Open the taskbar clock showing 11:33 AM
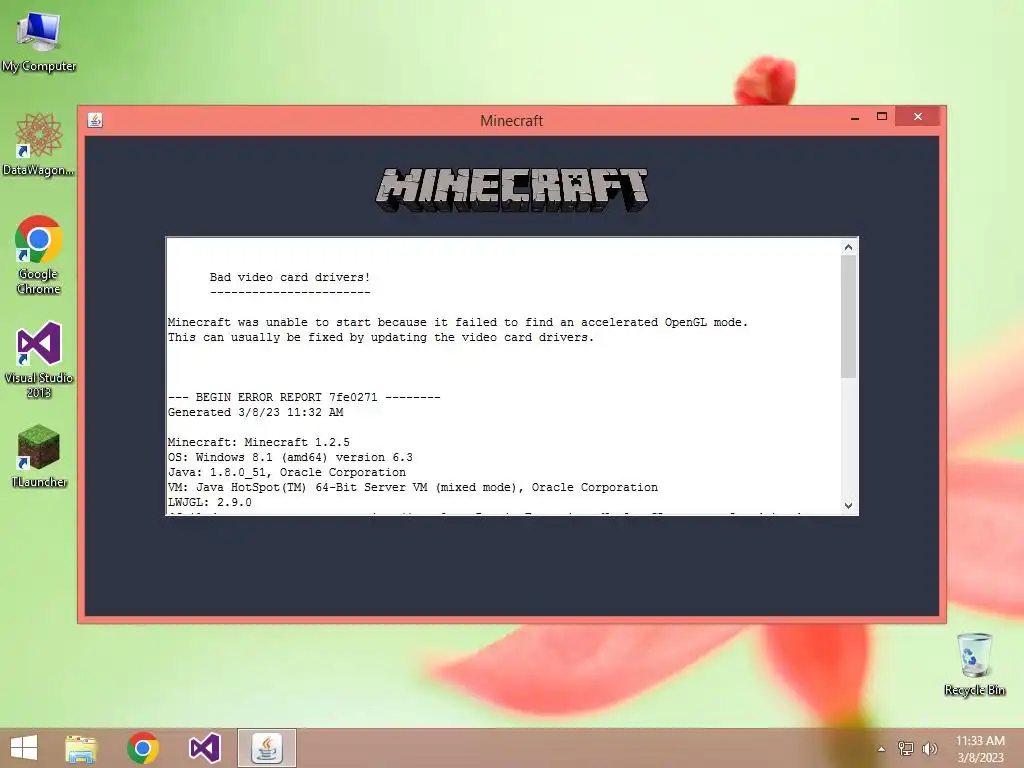Viewport: 1024px width, 768px height. click(980, 748)
